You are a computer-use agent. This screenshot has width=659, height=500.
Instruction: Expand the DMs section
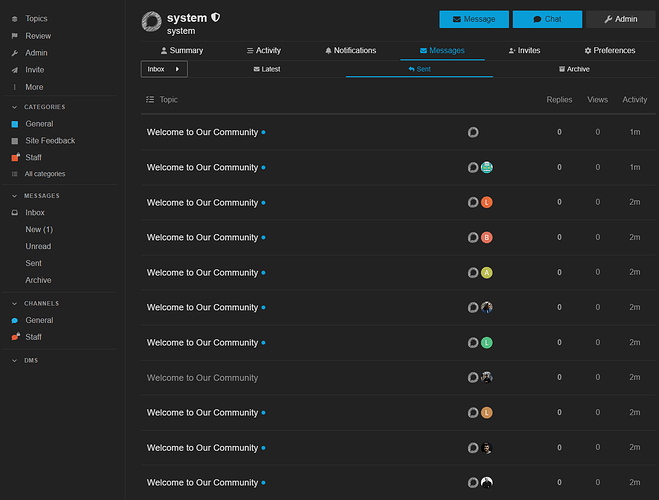25,361
